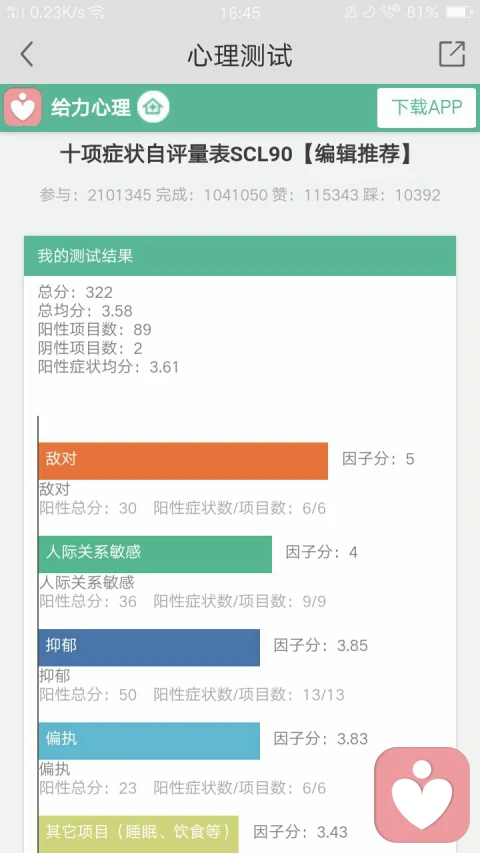Select the light blue 偏执 bar
Viewport: 480px width, 853px height.
pyautogui.click(x=149, y=740)
